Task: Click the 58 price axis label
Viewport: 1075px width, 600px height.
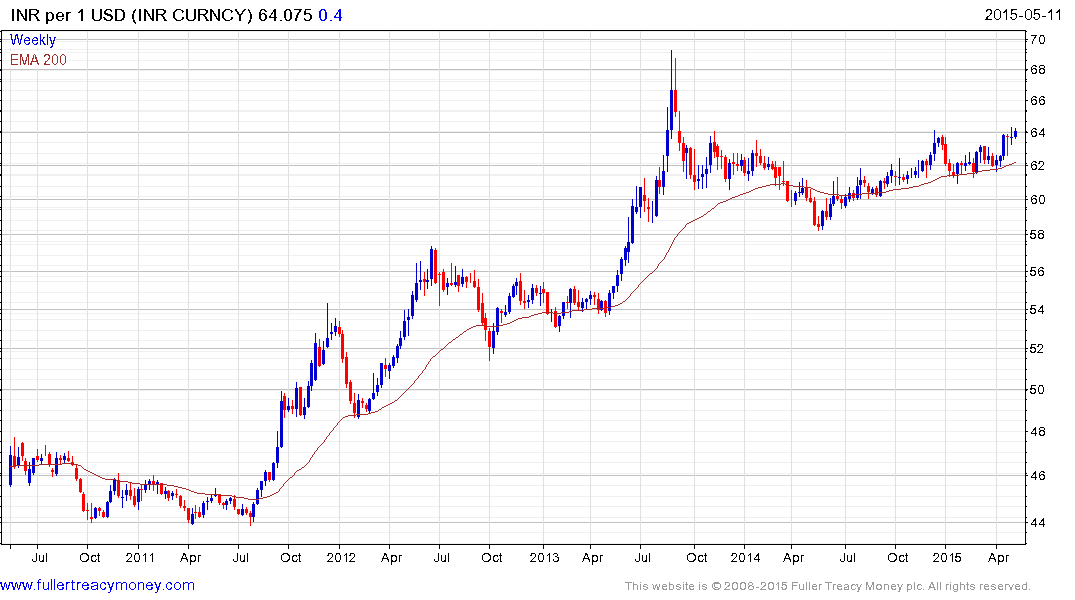Action: pyautogui.click(x=1037, y=235)
